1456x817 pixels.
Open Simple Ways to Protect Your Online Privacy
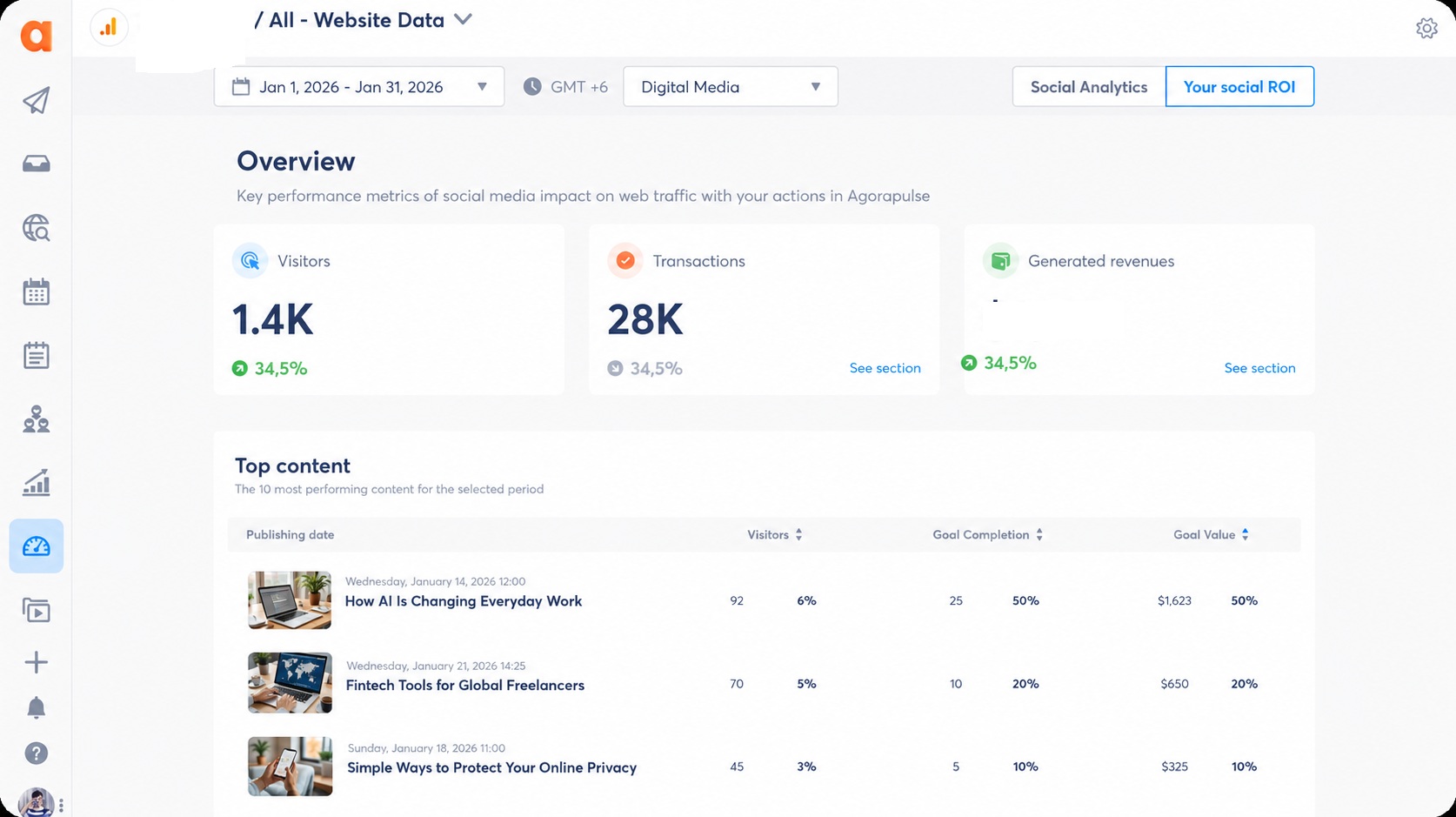click(492, 767)
